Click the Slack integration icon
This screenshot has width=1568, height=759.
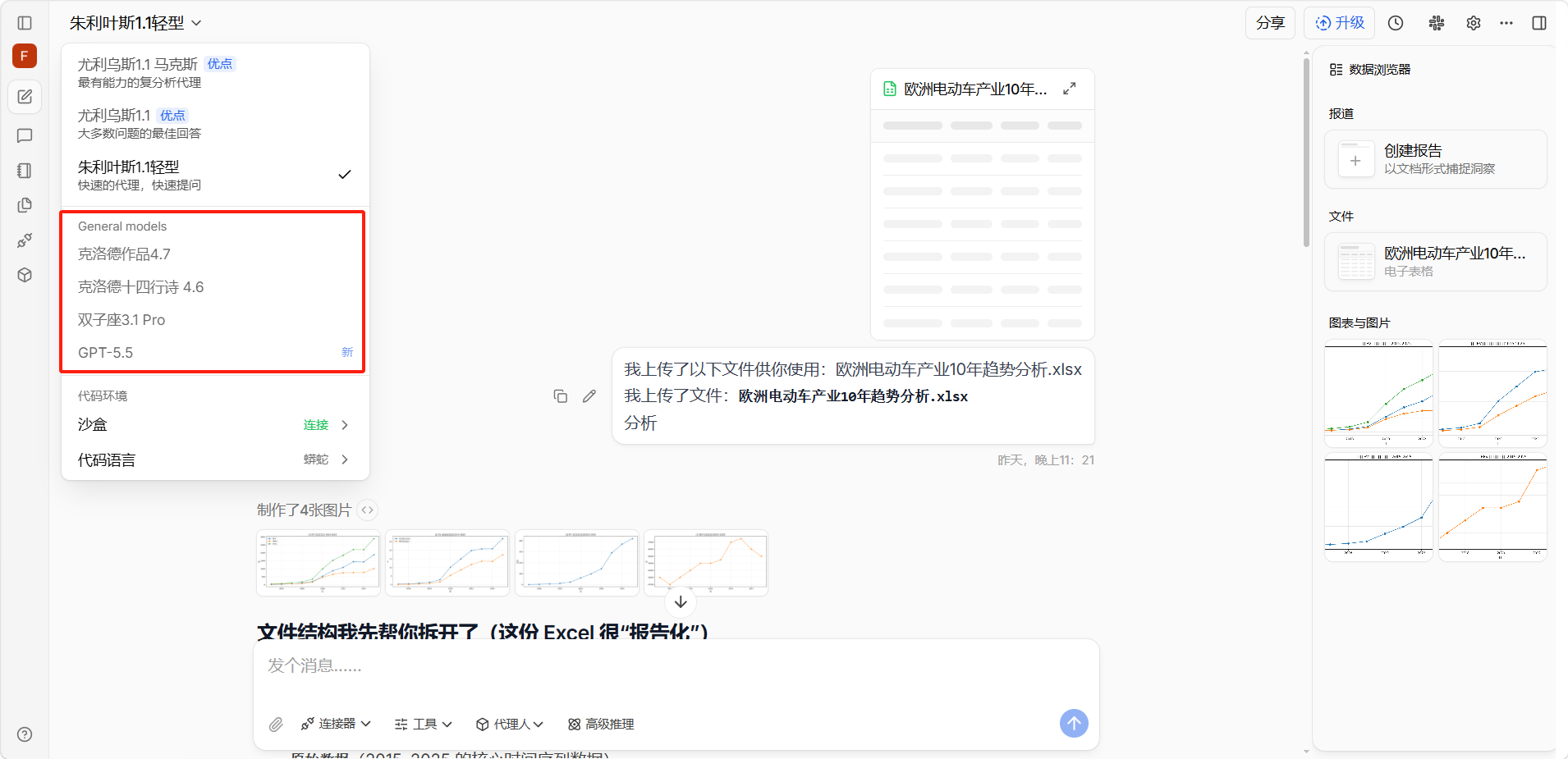point(1437,23)
